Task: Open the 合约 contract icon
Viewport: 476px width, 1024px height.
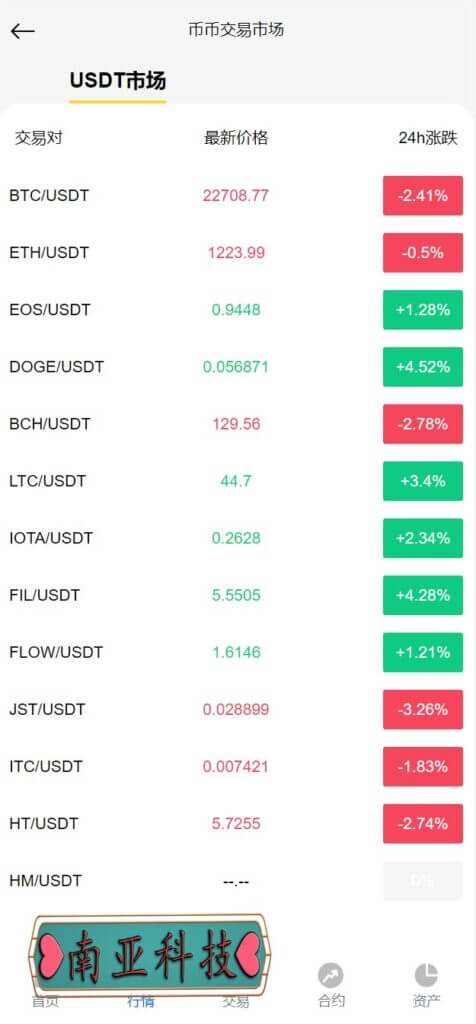Action: (331, 976)
